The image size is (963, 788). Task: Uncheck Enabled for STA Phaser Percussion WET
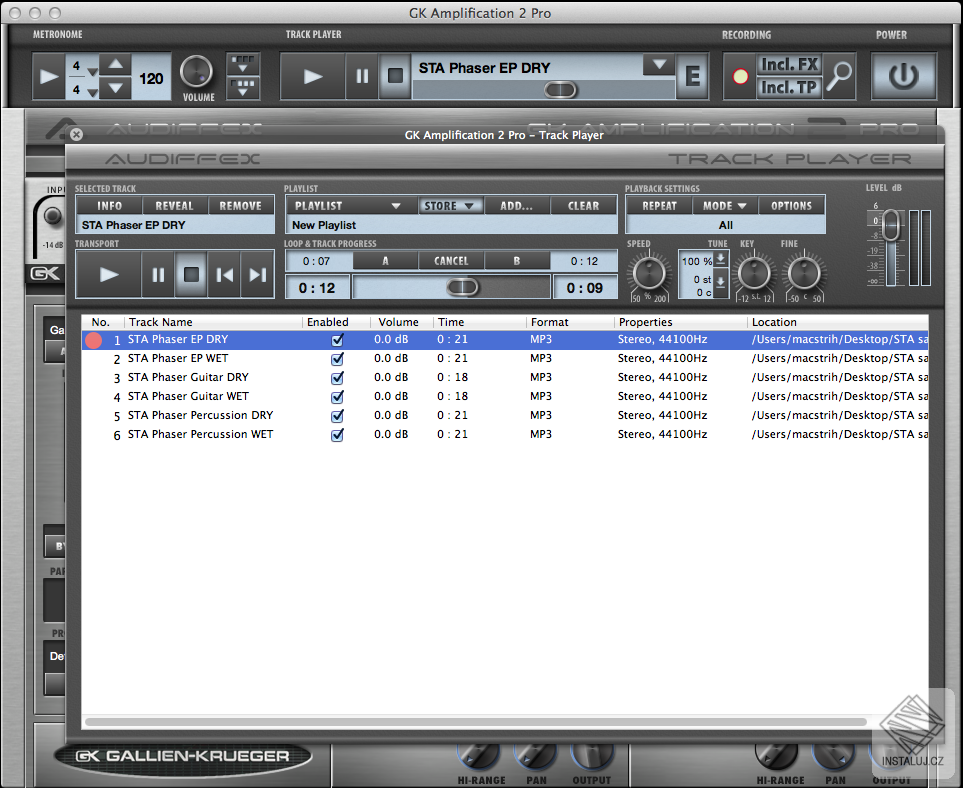tap(337, 435)
